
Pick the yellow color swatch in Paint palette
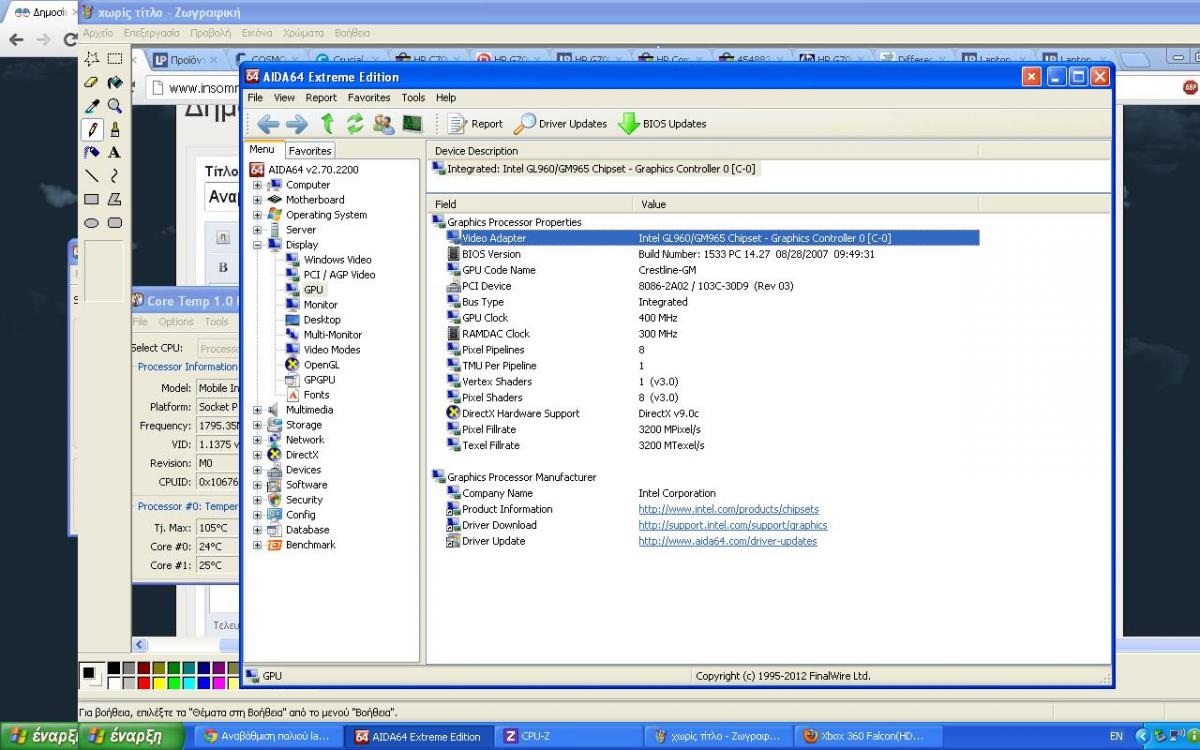159,683
